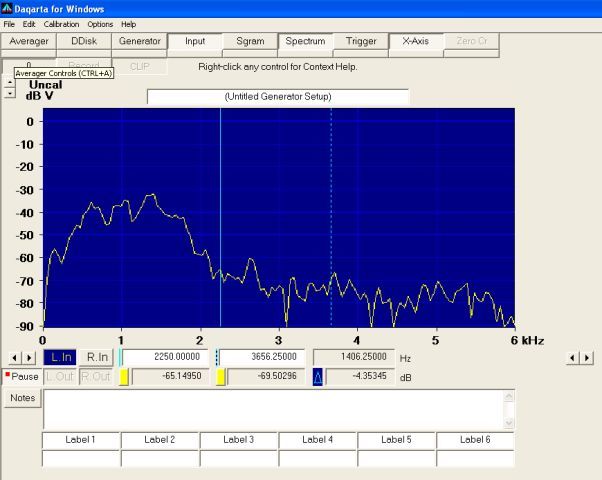Click the Averager button
The height and width of the screenshot is (480, 602).
[x=29, y=41]
